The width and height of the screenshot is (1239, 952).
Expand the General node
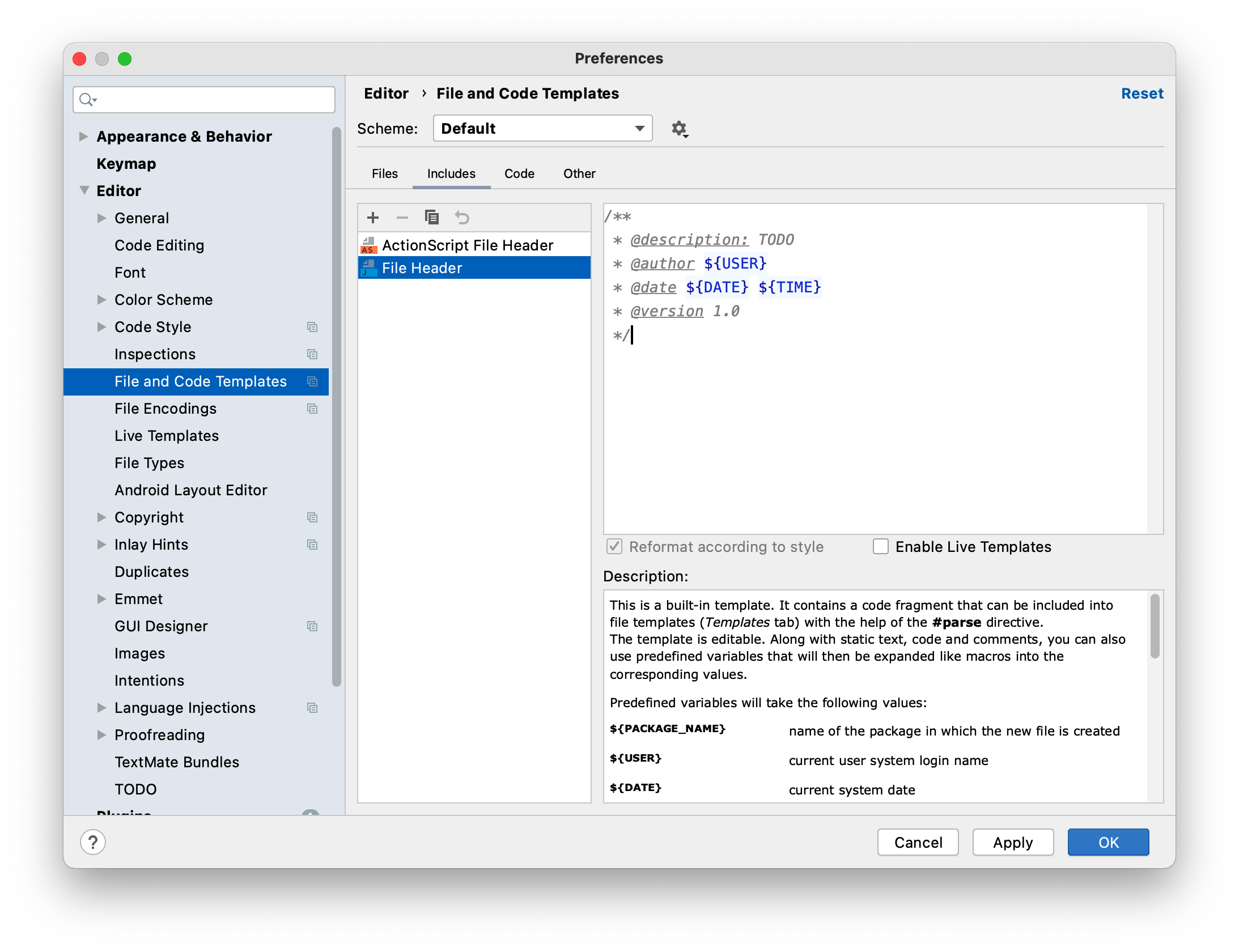(x=101, y=218)
